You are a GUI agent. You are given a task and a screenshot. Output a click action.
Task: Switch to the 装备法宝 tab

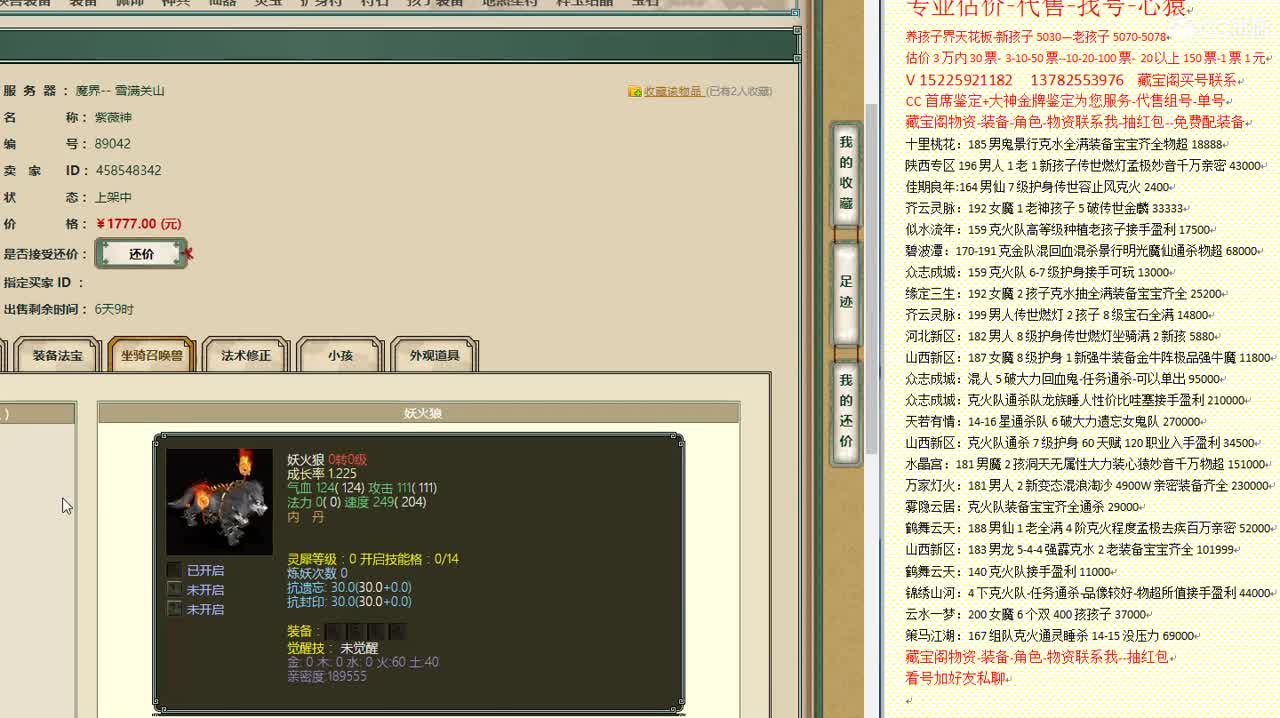click(x=57, y=355)
